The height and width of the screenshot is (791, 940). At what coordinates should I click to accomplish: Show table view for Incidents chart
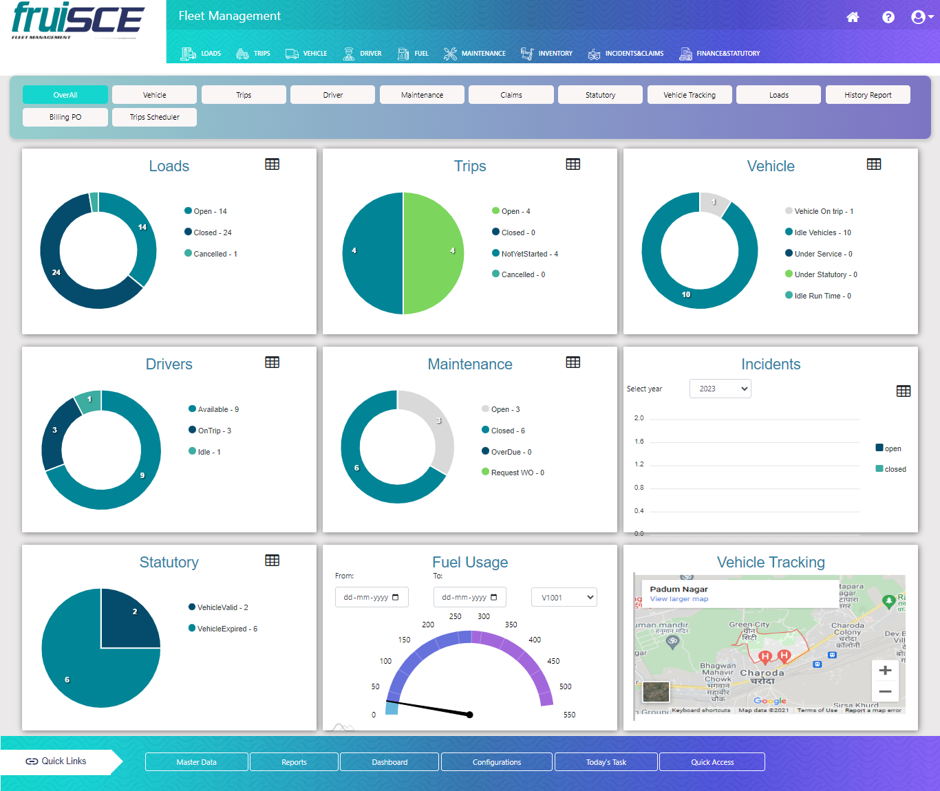903,391
